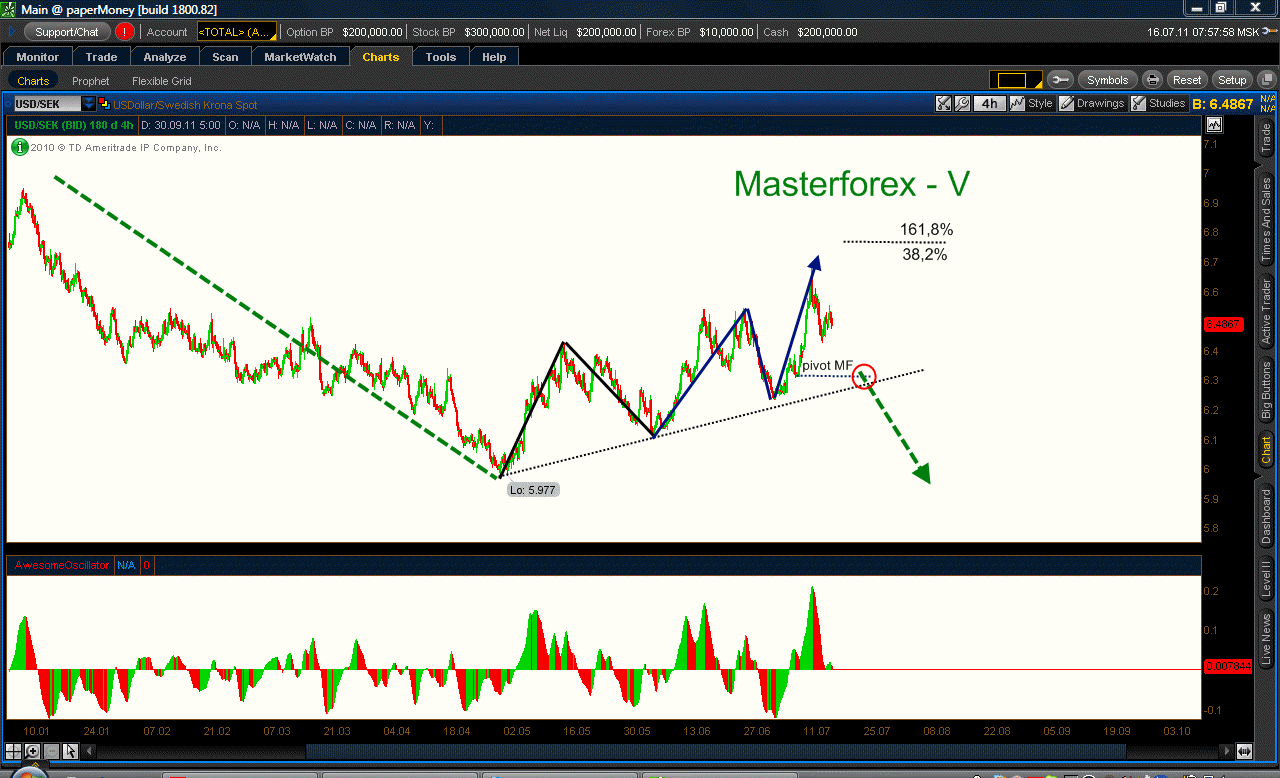Open the MarketWatch tab
The width and height of the screenshot is (1280, 778).
(300, 57)
